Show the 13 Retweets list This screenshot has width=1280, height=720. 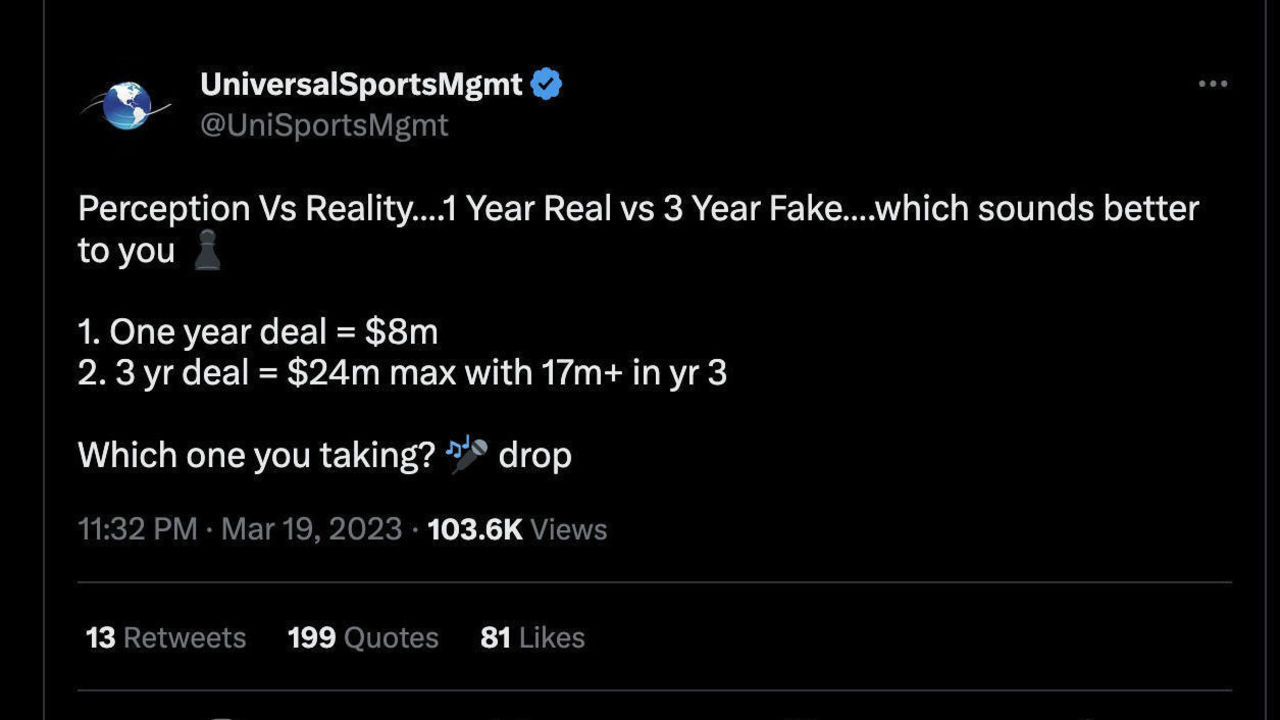click(x=166, y=638)
